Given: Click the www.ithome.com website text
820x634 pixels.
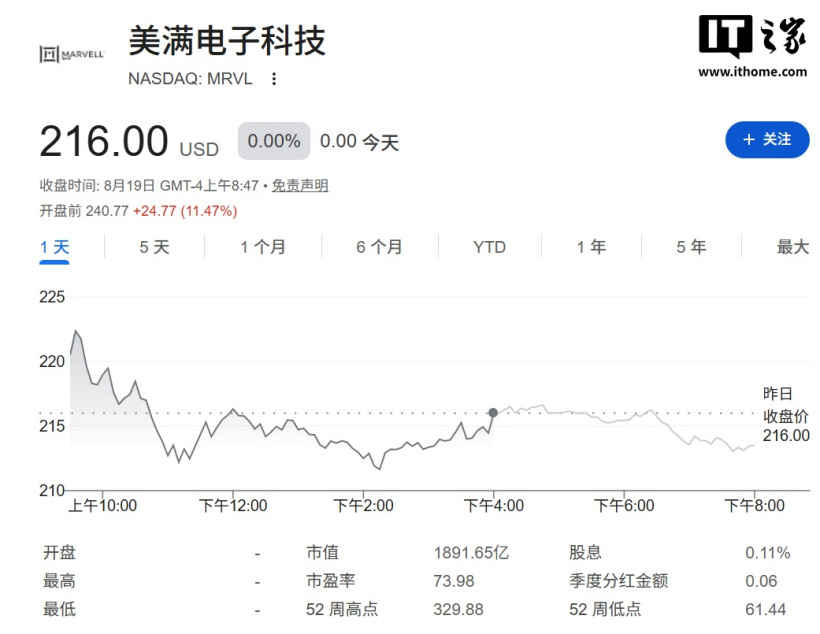Looking at the screenshot, I should point(753,72).
